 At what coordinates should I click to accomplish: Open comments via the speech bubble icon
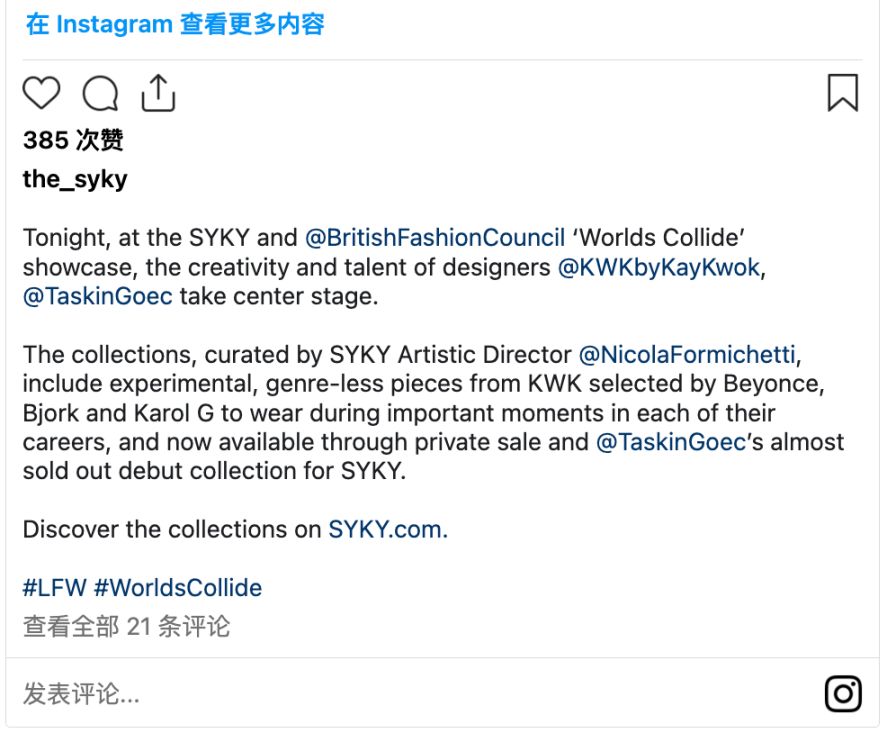point(100,93)
